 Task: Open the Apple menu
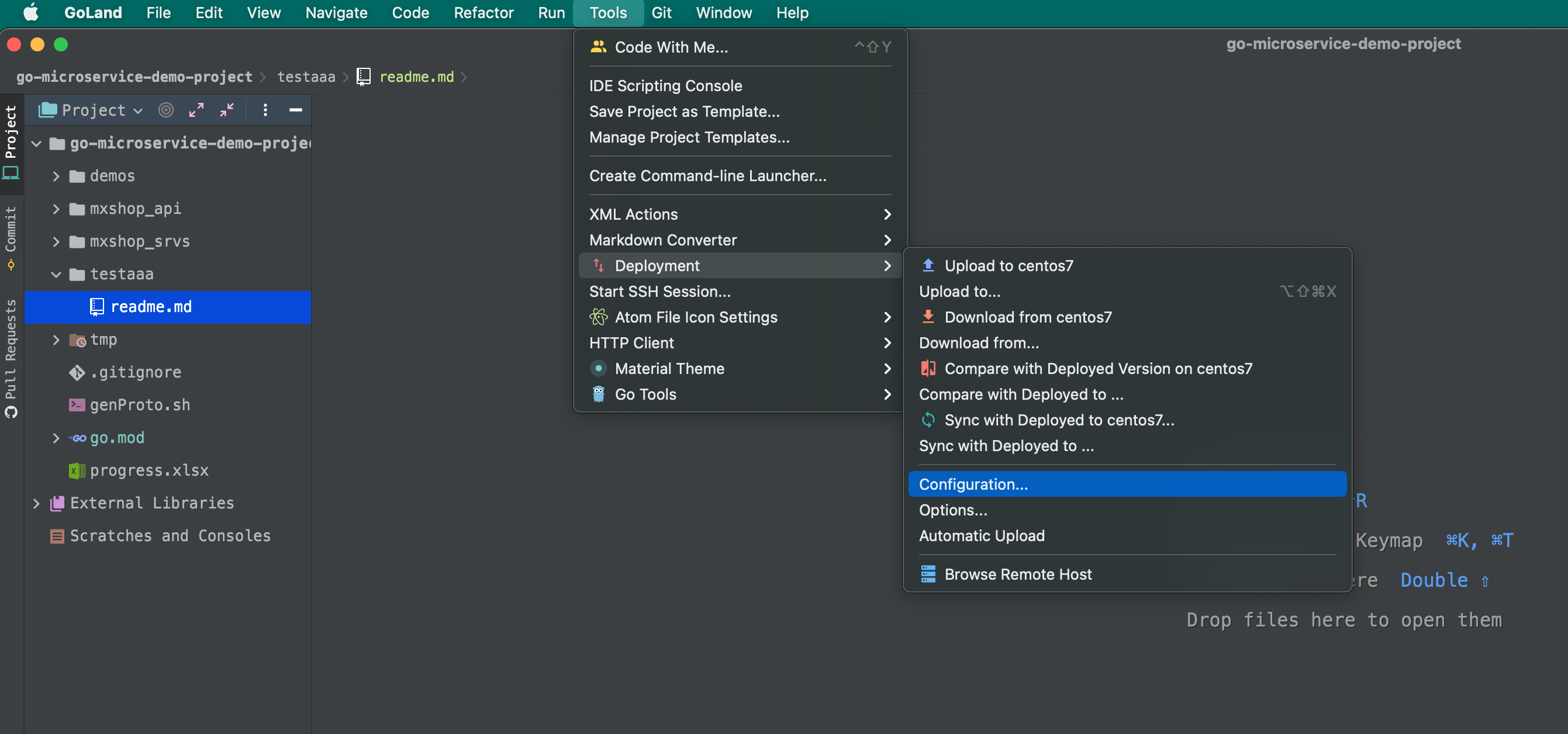click(31, 13)
